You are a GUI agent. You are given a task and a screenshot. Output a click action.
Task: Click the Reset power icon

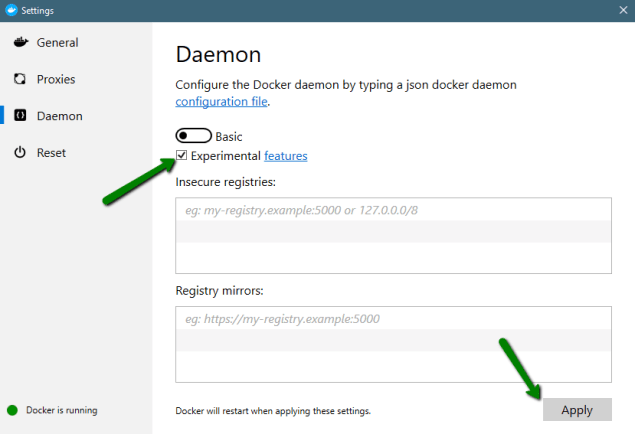pyautogui.click(x=19, y=153)
